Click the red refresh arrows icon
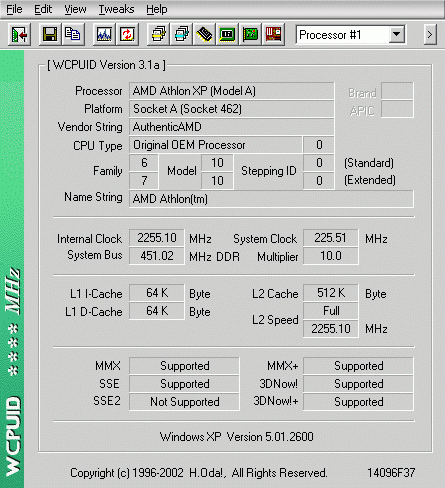 point(127,34)
